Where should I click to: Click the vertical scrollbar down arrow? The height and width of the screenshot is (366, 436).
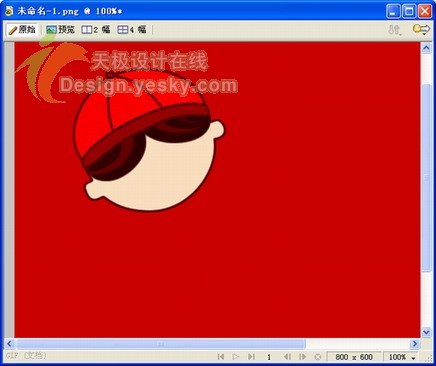[x=426, y=332]
